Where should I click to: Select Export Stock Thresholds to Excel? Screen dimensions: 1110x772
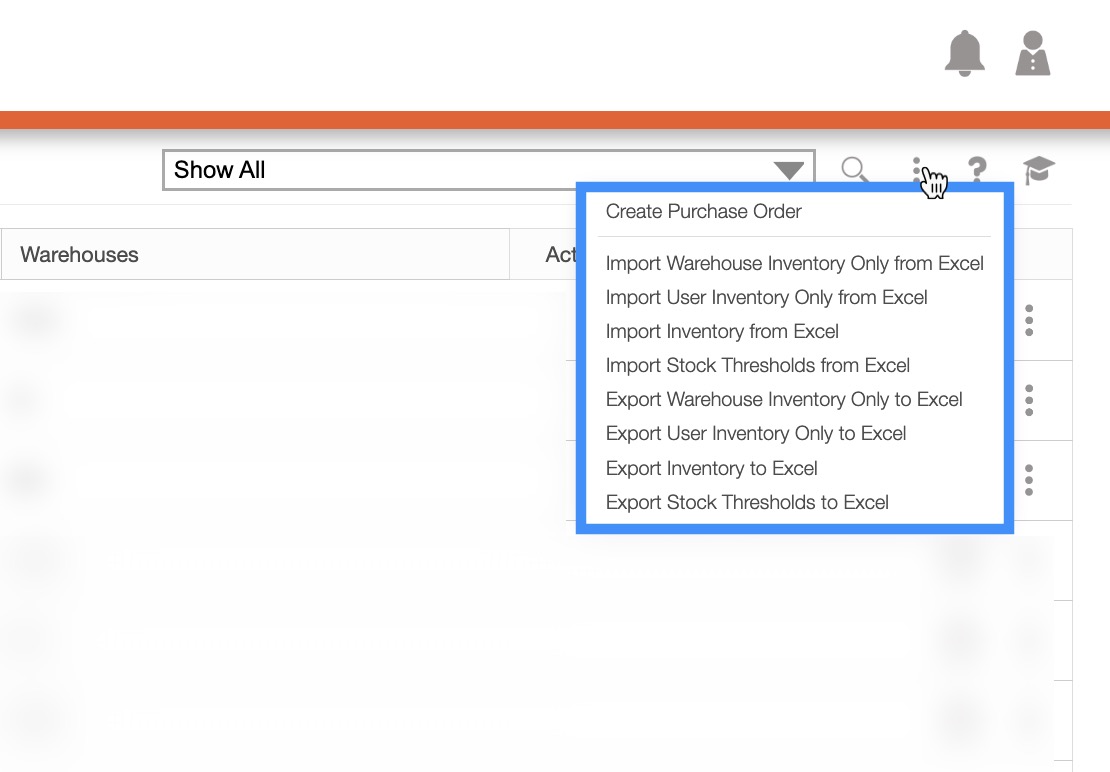(x=747, y=502)
